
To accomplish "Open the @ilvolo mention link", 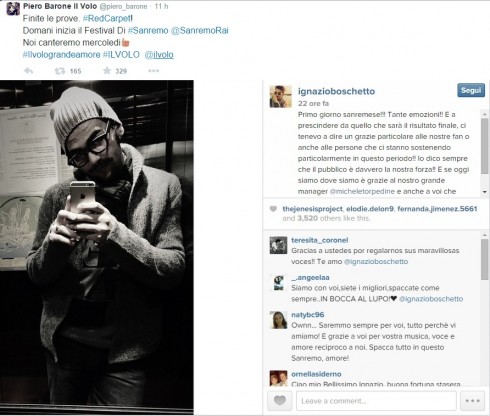I will pyautogui.click(x=159, y=54).
